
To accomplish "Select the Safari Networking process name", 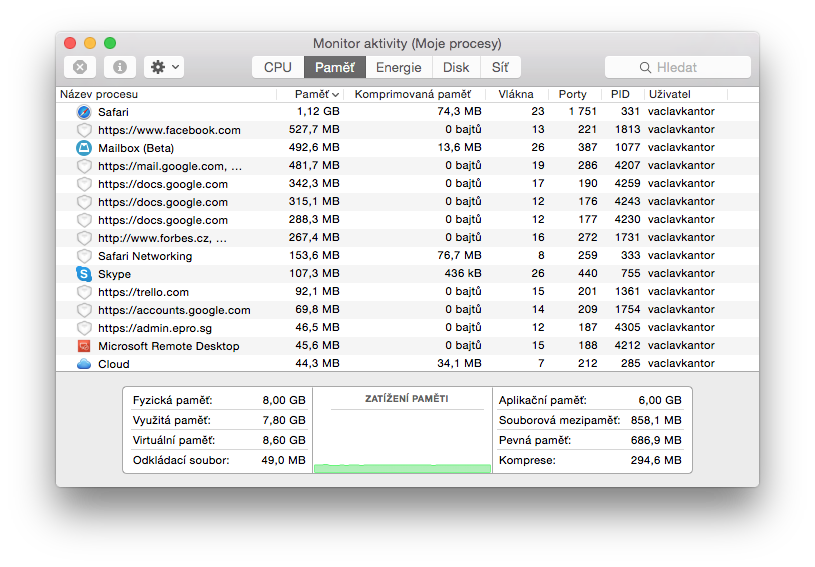I will tap(145, 256).
